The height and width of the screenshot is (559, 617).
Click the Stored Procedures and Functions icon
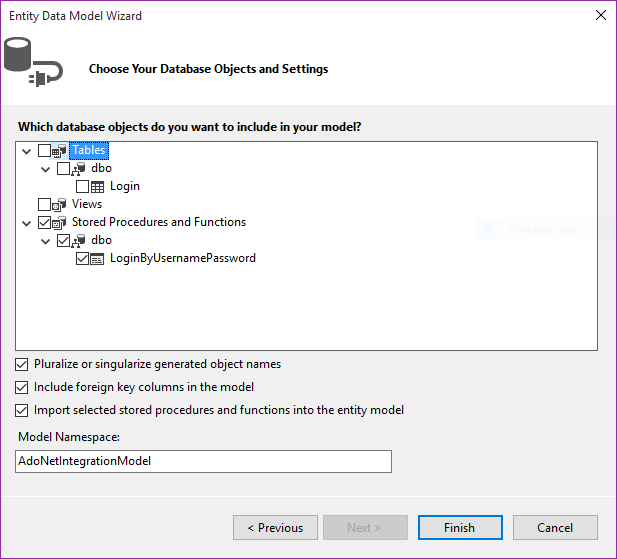click(x=59, y=223)
